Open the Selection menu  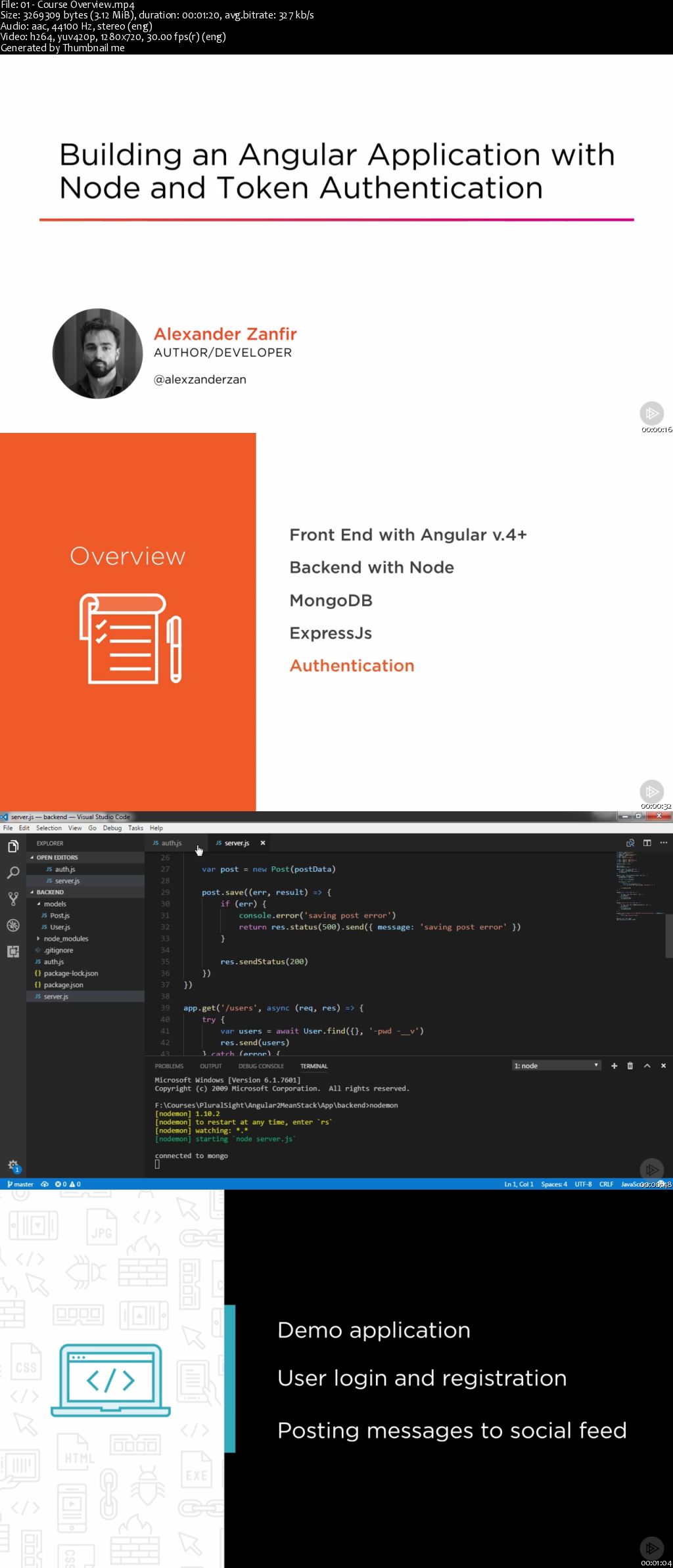[49, 828]
